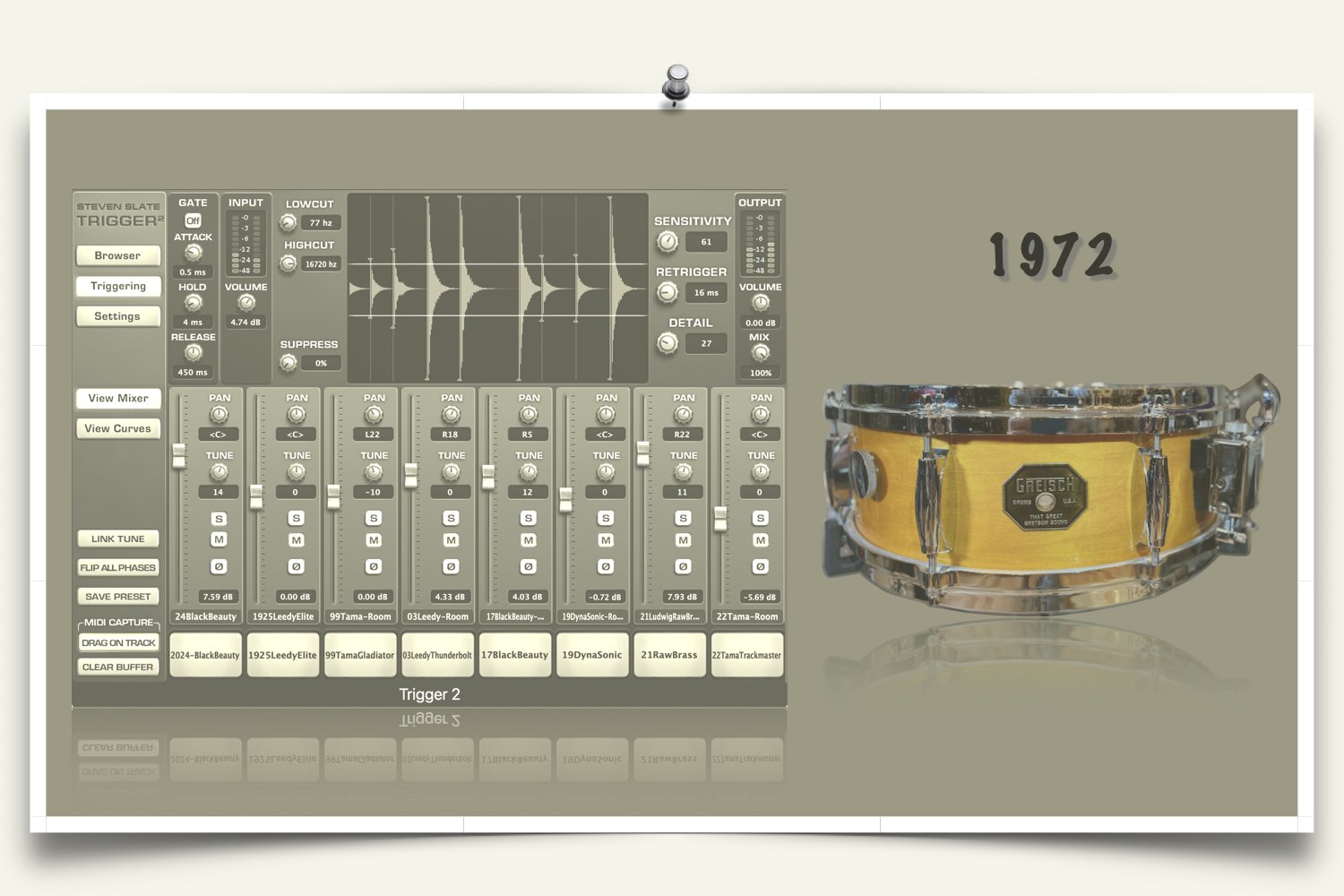
Task: Click the input VOLUME knob
Action: tap(246, 304)
